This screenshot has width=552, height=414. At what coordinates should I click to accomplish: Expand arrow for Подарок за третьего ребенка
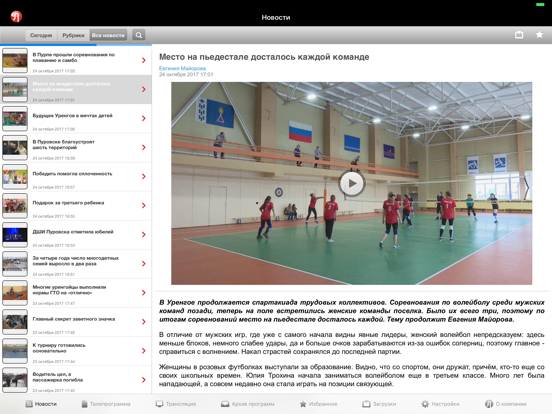pyautogui.click(x=144, y=206)
